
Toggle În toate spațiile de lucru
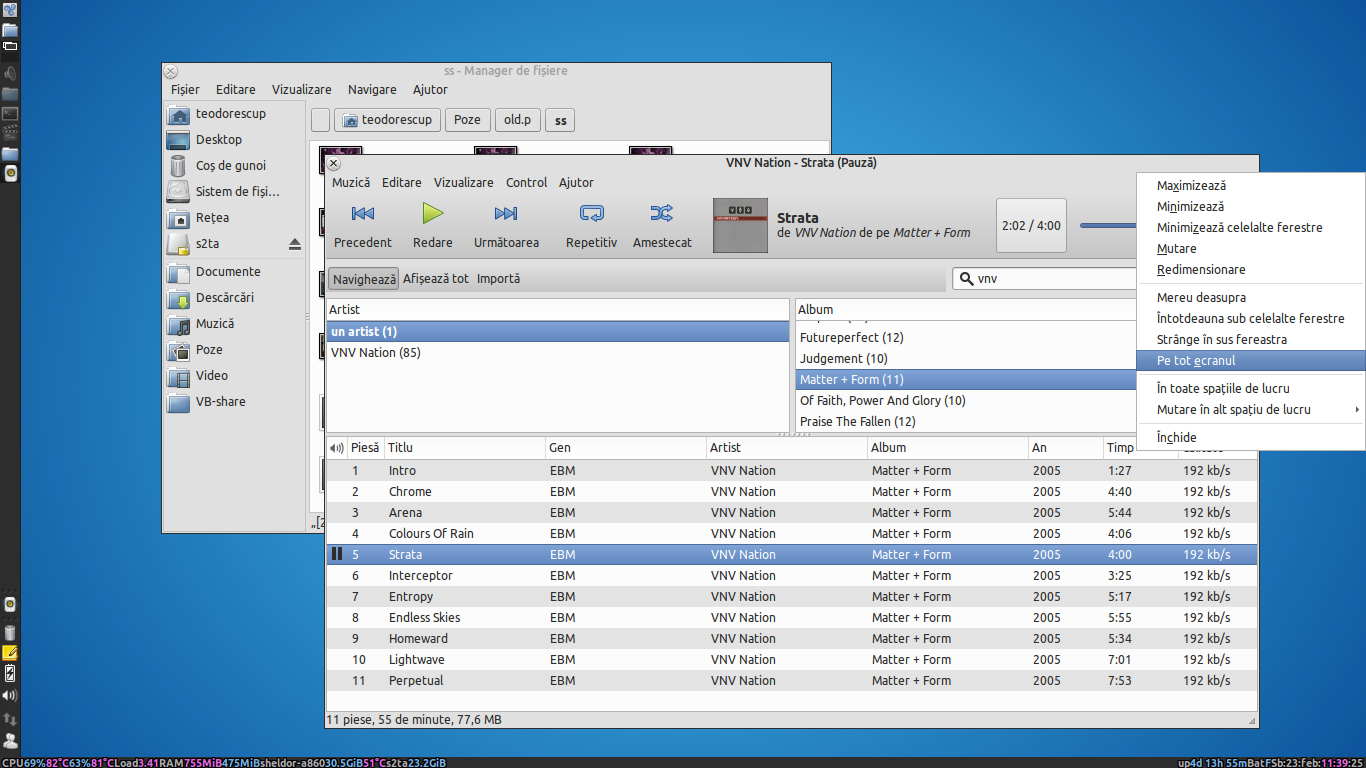point(1251,389)
